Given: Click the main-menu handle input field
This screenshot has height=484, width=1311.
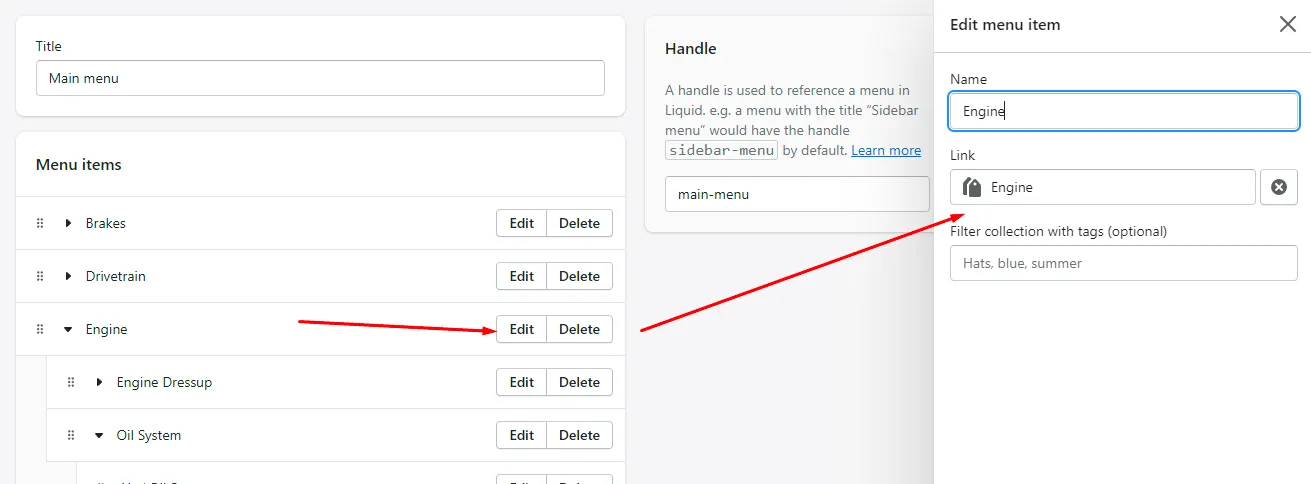Looking at the screenshot, I should point(797,194).
